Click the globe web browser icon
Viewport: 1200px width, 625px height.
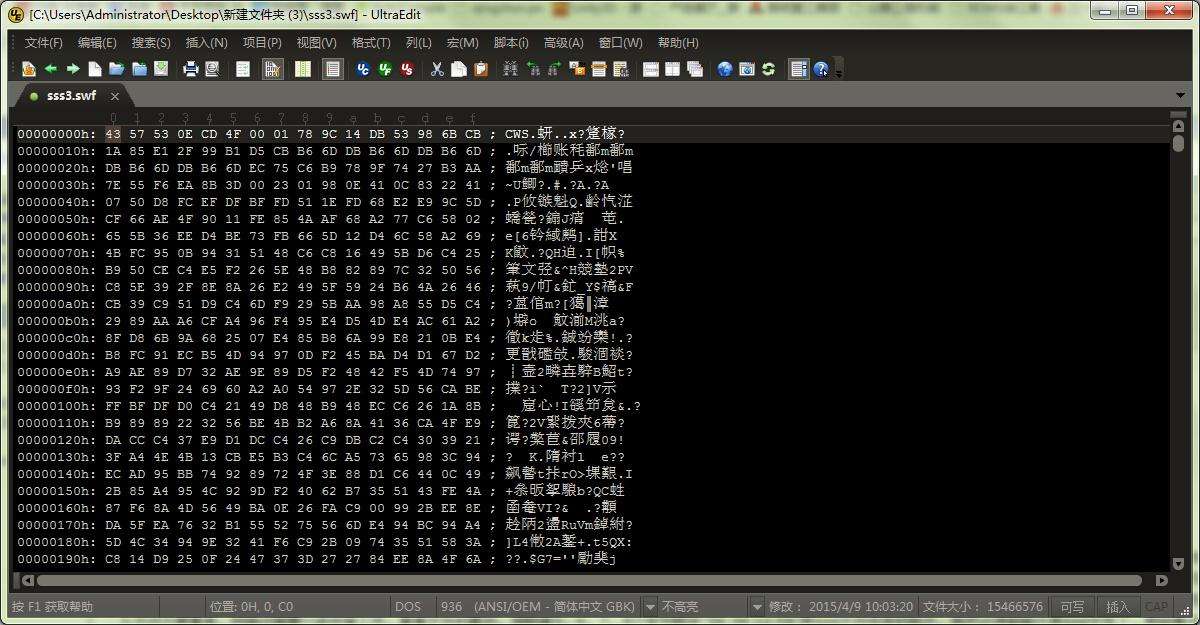725,69
